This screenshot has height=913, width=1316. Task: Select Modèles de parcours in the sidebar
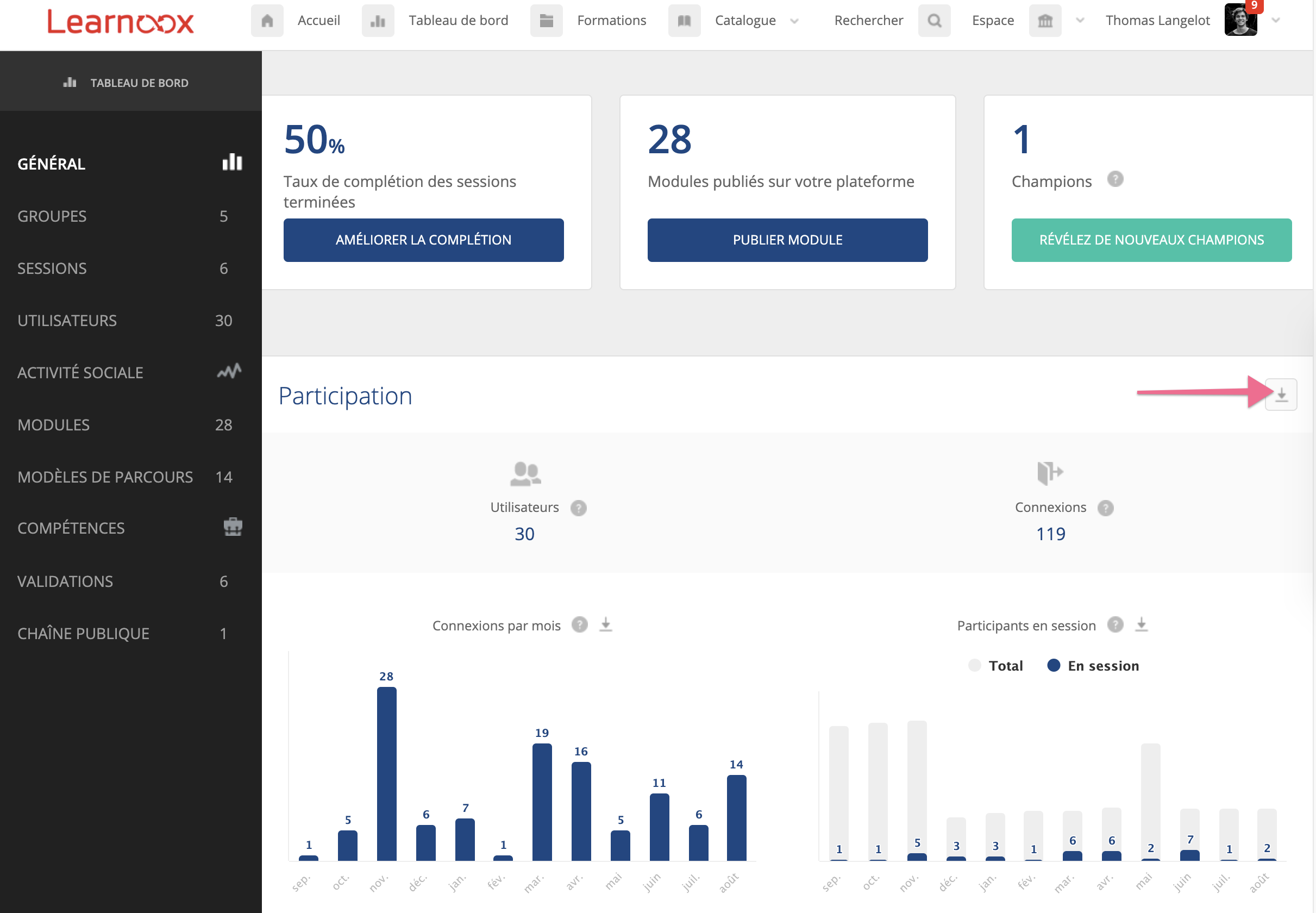pos(105,477)
